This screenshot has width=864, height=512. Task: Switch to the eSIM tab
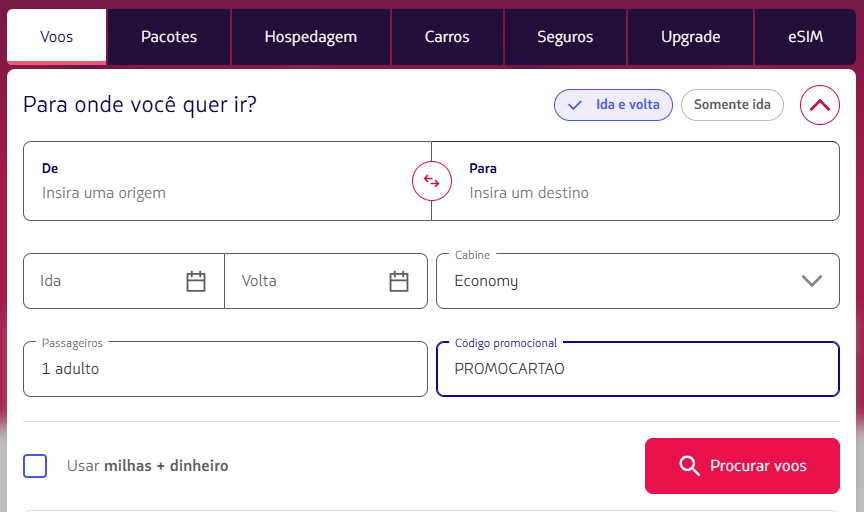coord(806,37)
